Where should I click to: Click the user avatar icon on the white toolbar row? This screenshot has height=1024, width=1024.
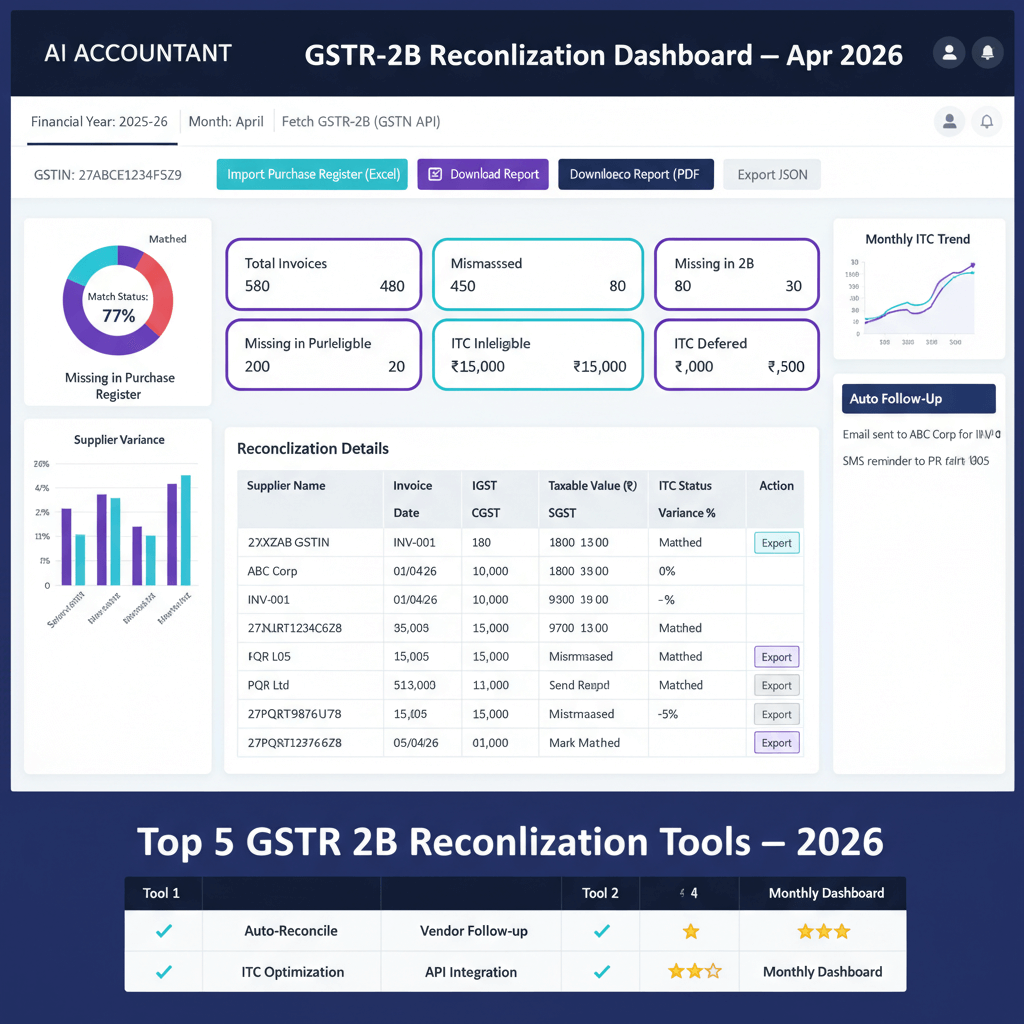[948, 121]
